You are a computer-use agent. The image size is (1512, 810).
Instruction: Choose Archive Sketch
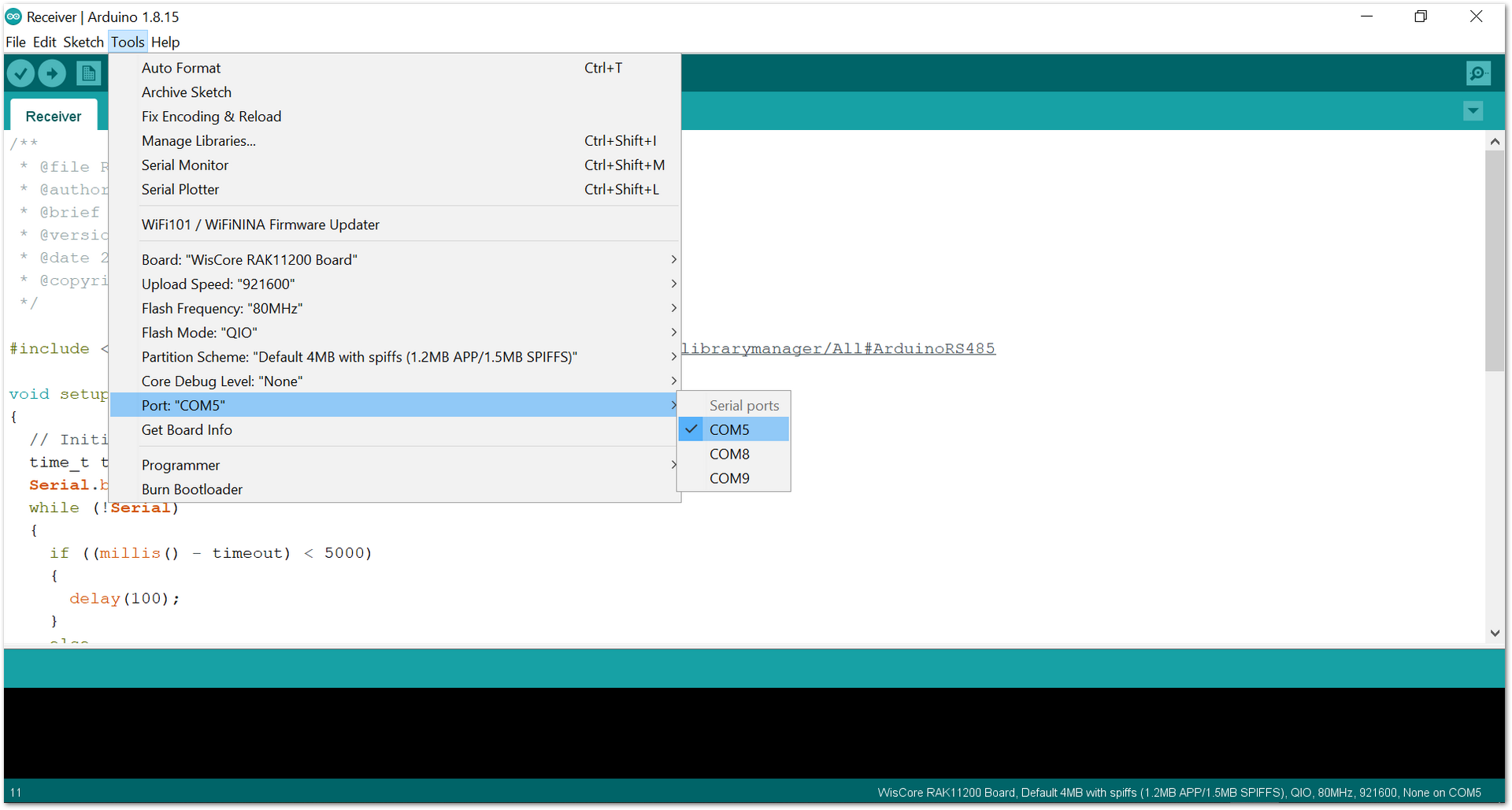tap(395, 92)
